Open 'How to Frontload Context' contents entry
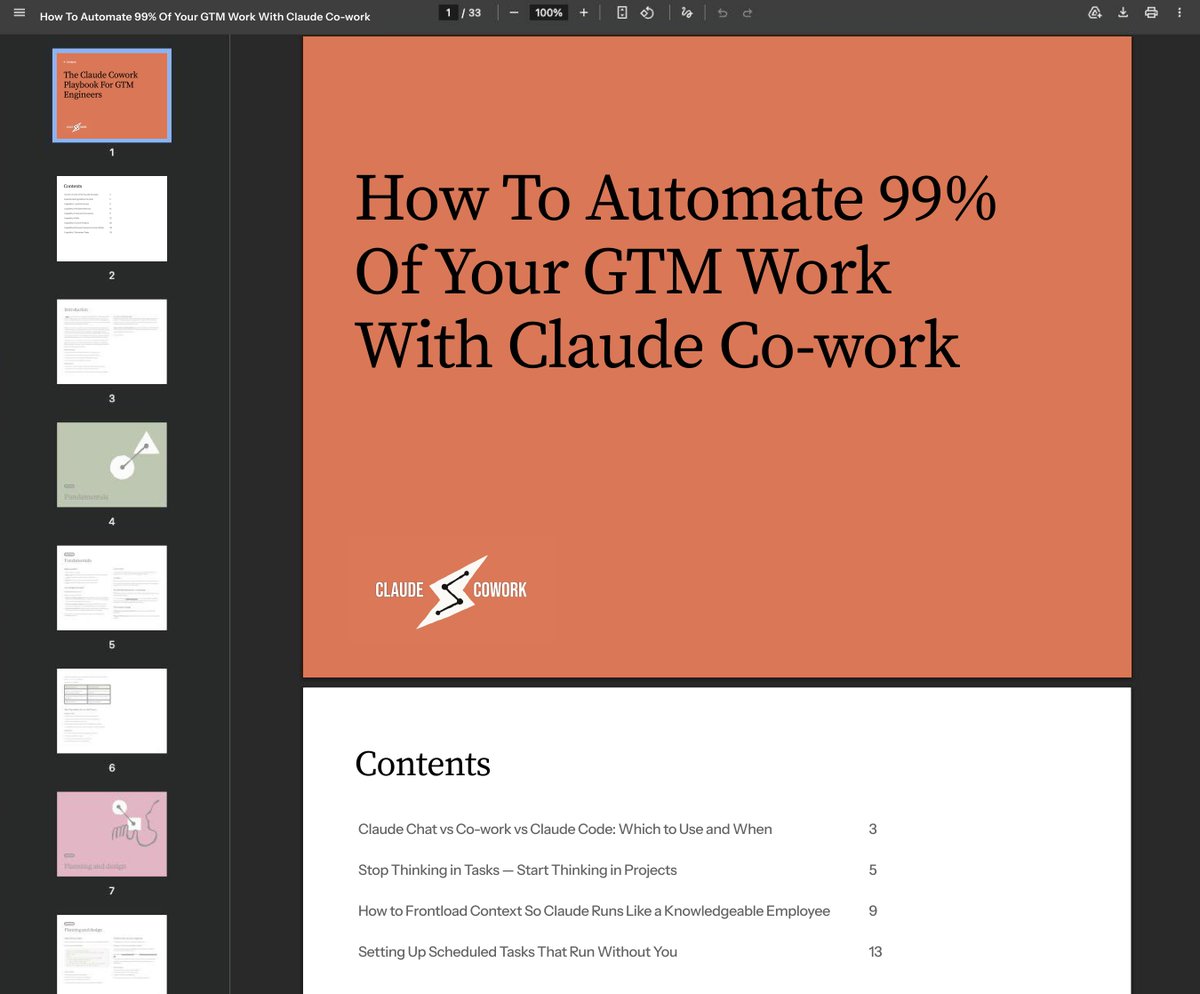Screen dimensions: 1200x994 coord(594,911)
